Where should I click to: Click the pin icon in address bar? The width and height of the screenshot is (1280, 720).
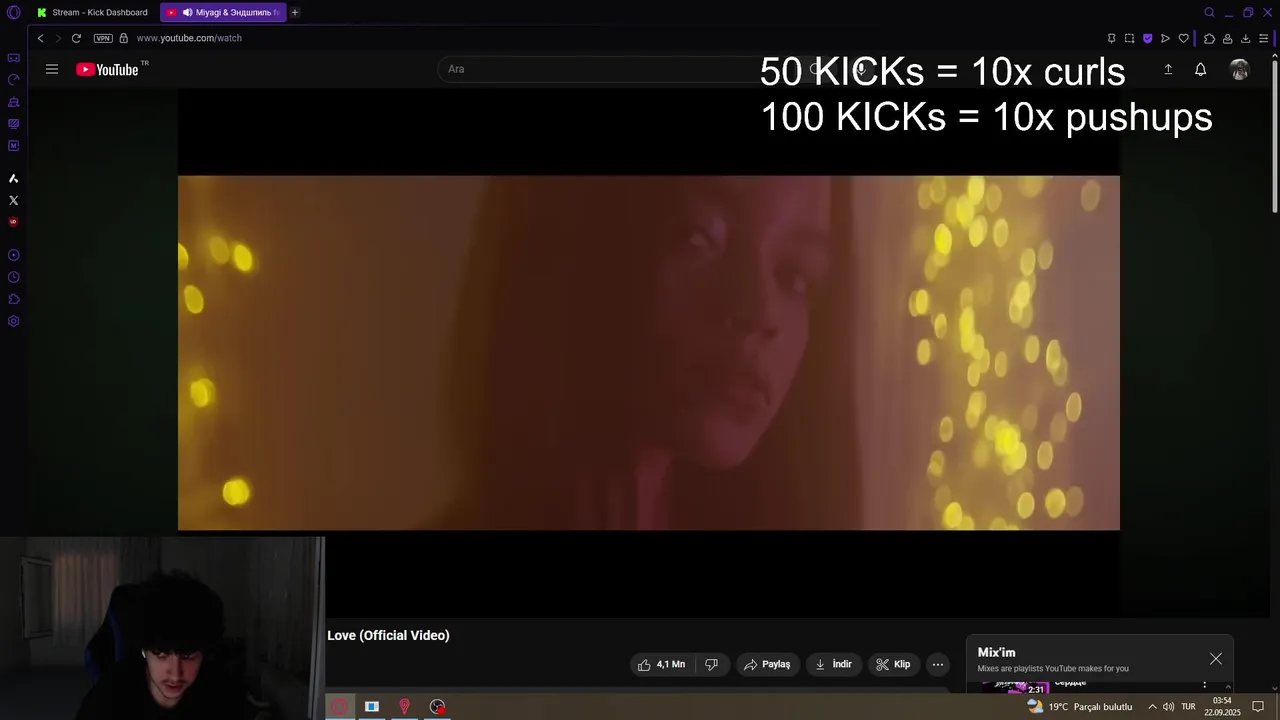[1111, 38]
